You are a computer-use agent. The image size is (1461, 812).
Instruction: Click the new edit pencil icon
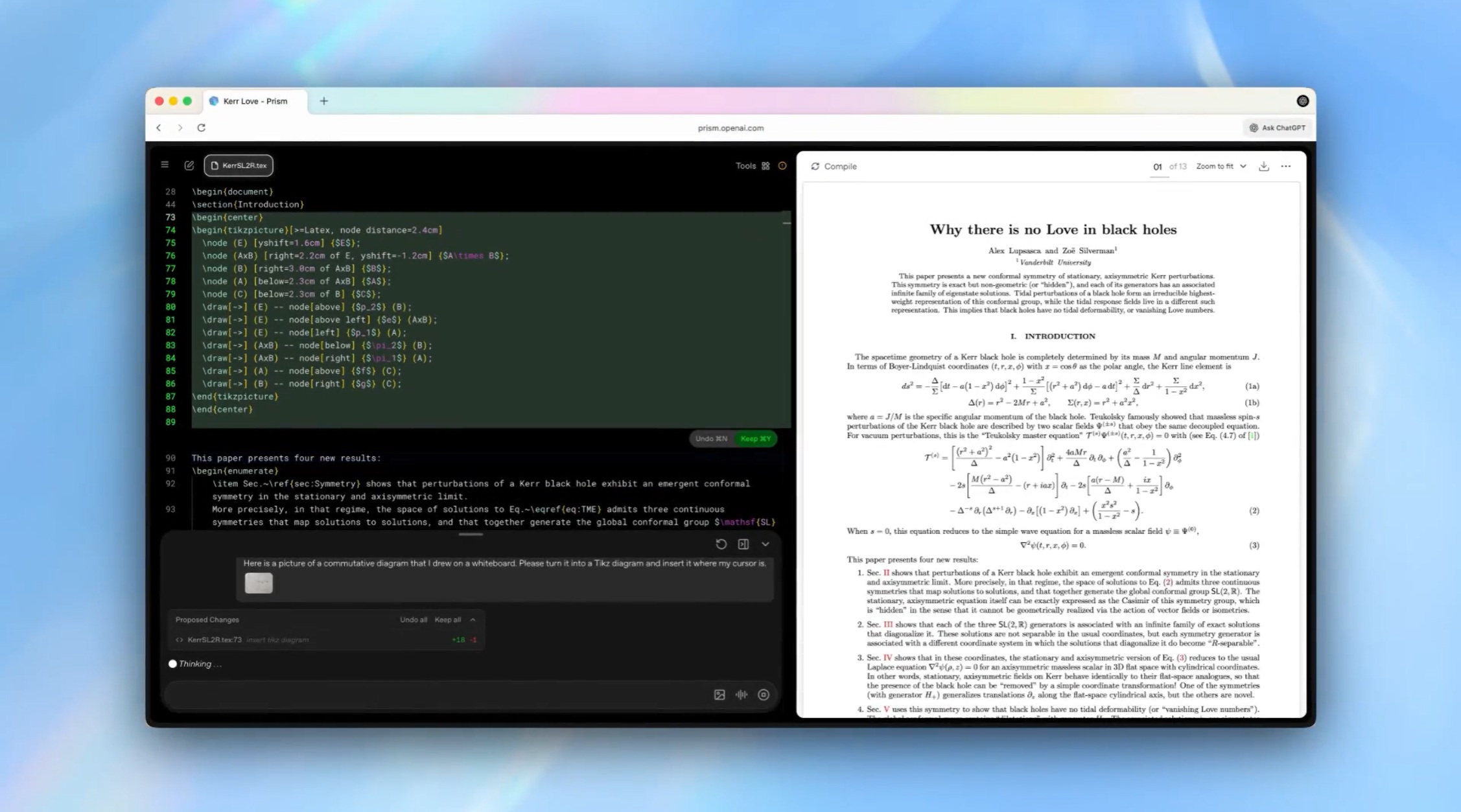tap(189, 165)
